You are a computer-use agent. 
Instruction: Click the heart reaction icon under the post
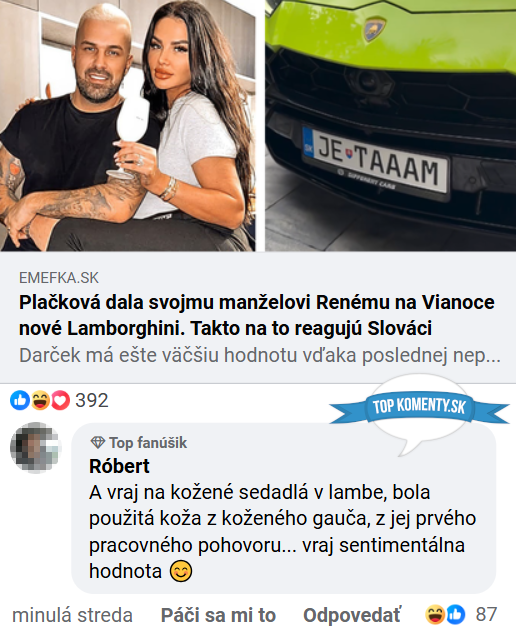point(60,400)
